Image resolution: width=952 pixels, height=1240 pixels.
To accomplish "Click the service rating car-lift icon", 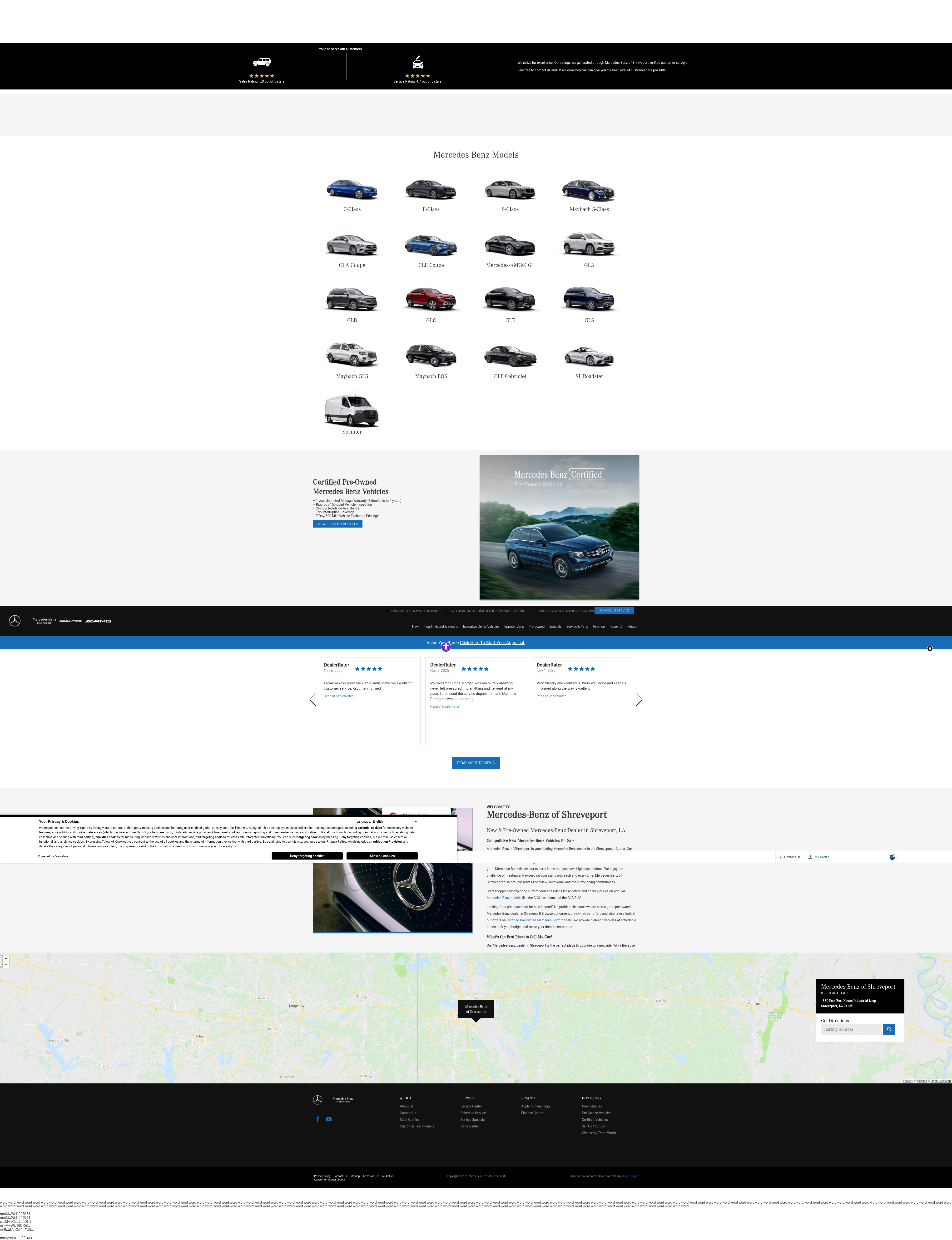I will click(x=418, y=62).
